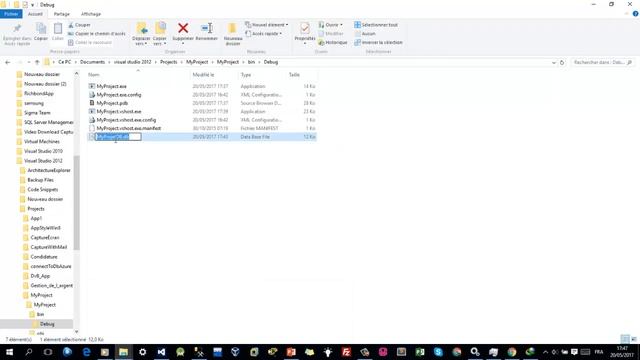
Task: Click Coller le raccourci
Action: coord(90,42)
